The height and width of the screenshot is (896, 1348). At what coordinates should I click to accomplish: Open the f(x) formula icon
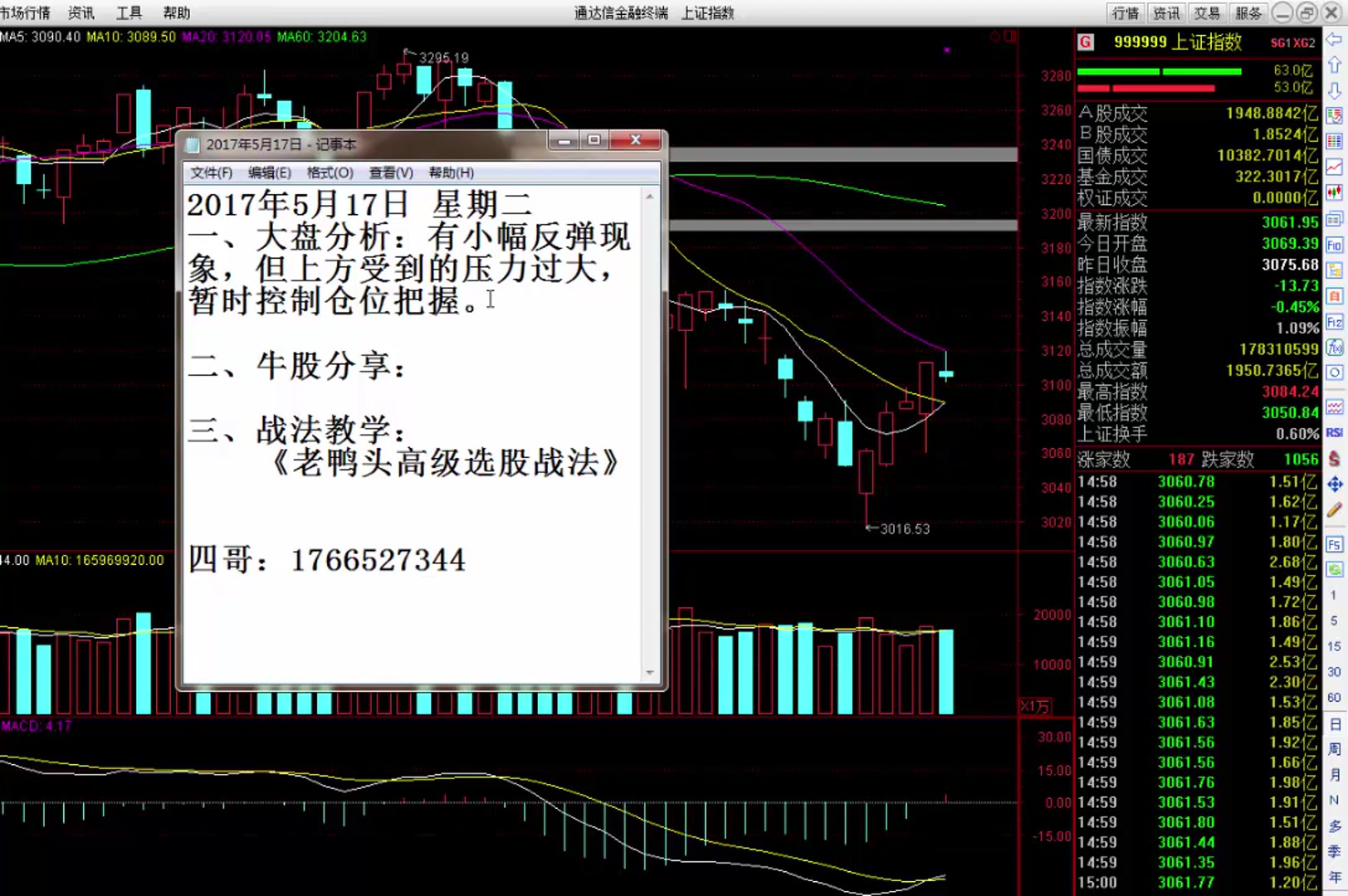[x=1335, y=348]
